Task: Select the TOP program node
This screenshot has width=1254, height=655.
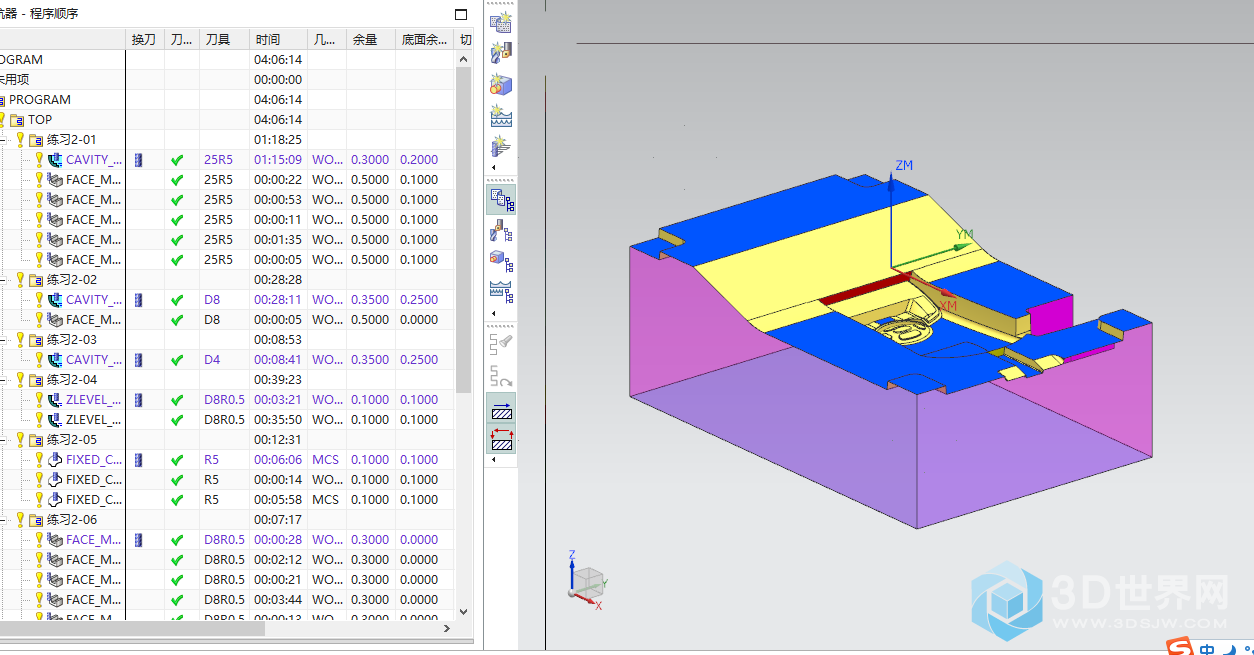Action: [x=40, y=119]
